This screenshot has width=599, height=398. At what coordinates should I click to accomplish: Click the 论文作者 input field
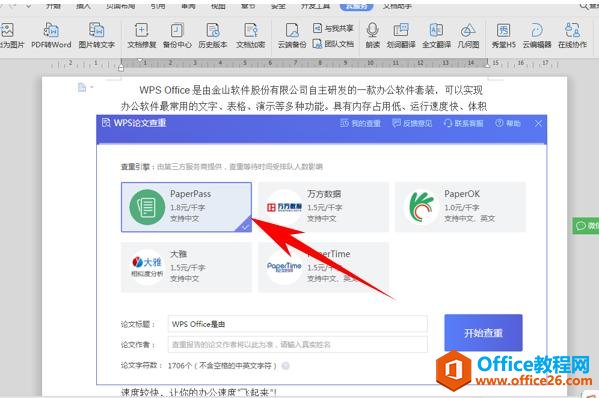[x=298, y=344]
